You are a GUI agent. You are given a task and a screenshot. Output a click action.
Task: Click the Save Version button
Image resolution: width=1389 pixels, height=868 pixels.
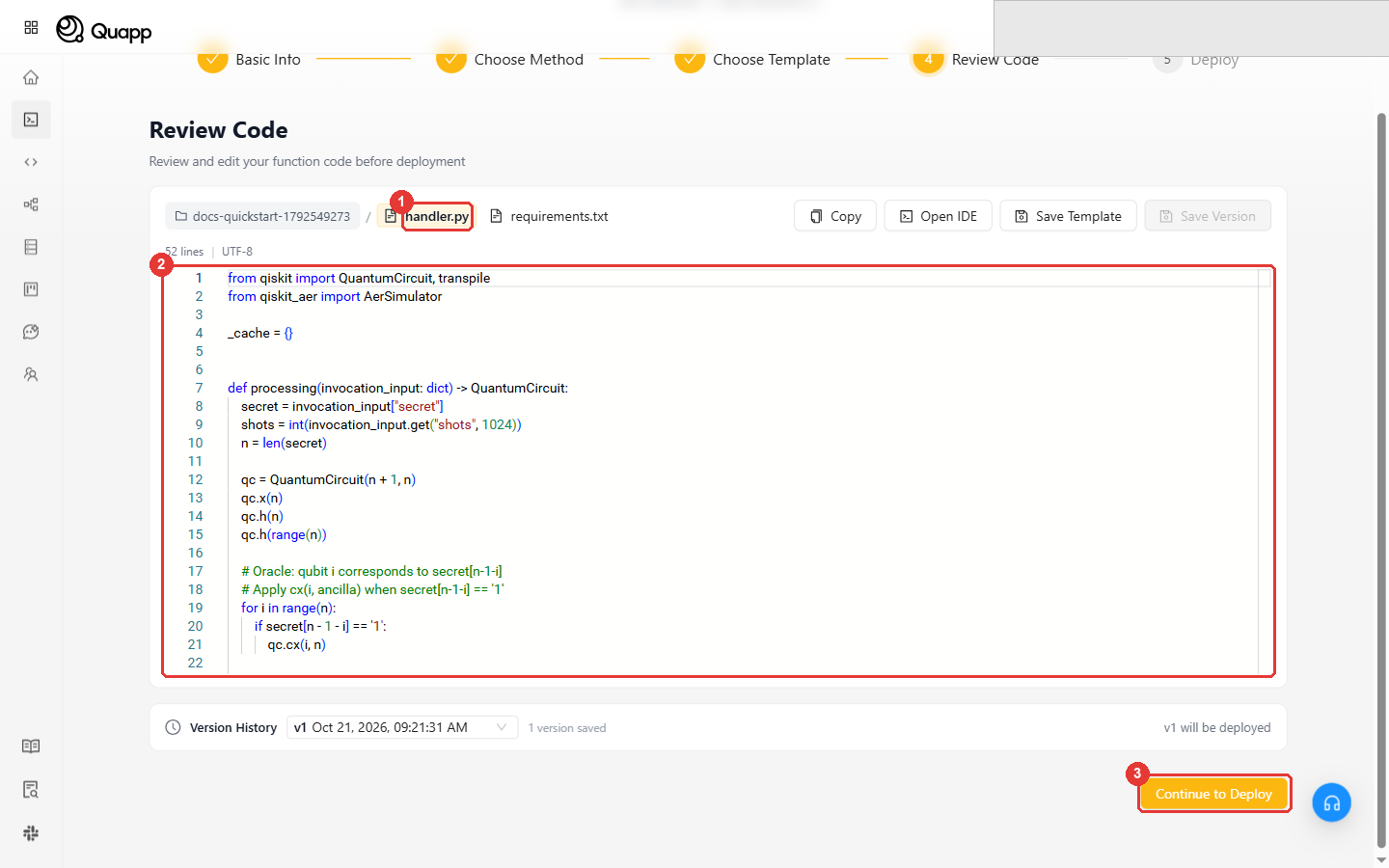pyautogui.click(x=1208, y=216)
